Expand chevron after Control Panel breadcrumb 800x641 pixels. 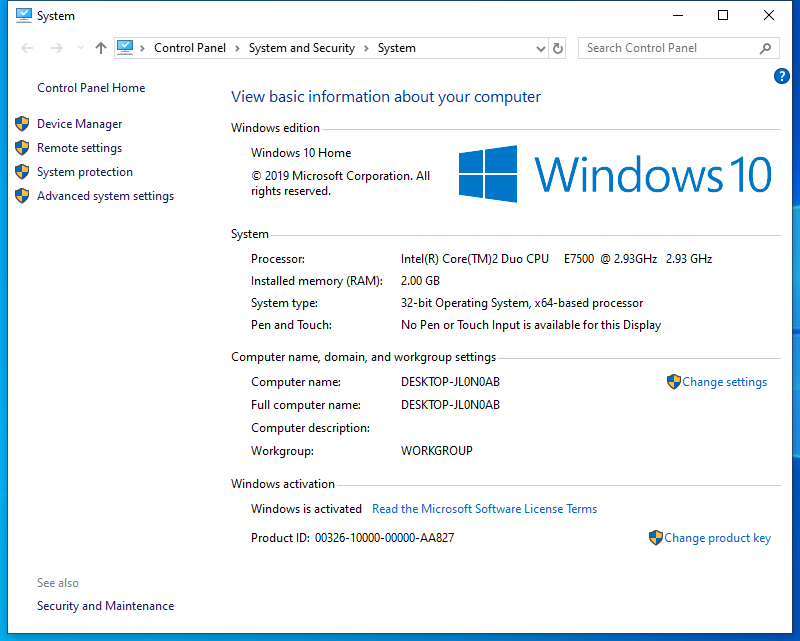coord(237,48)
